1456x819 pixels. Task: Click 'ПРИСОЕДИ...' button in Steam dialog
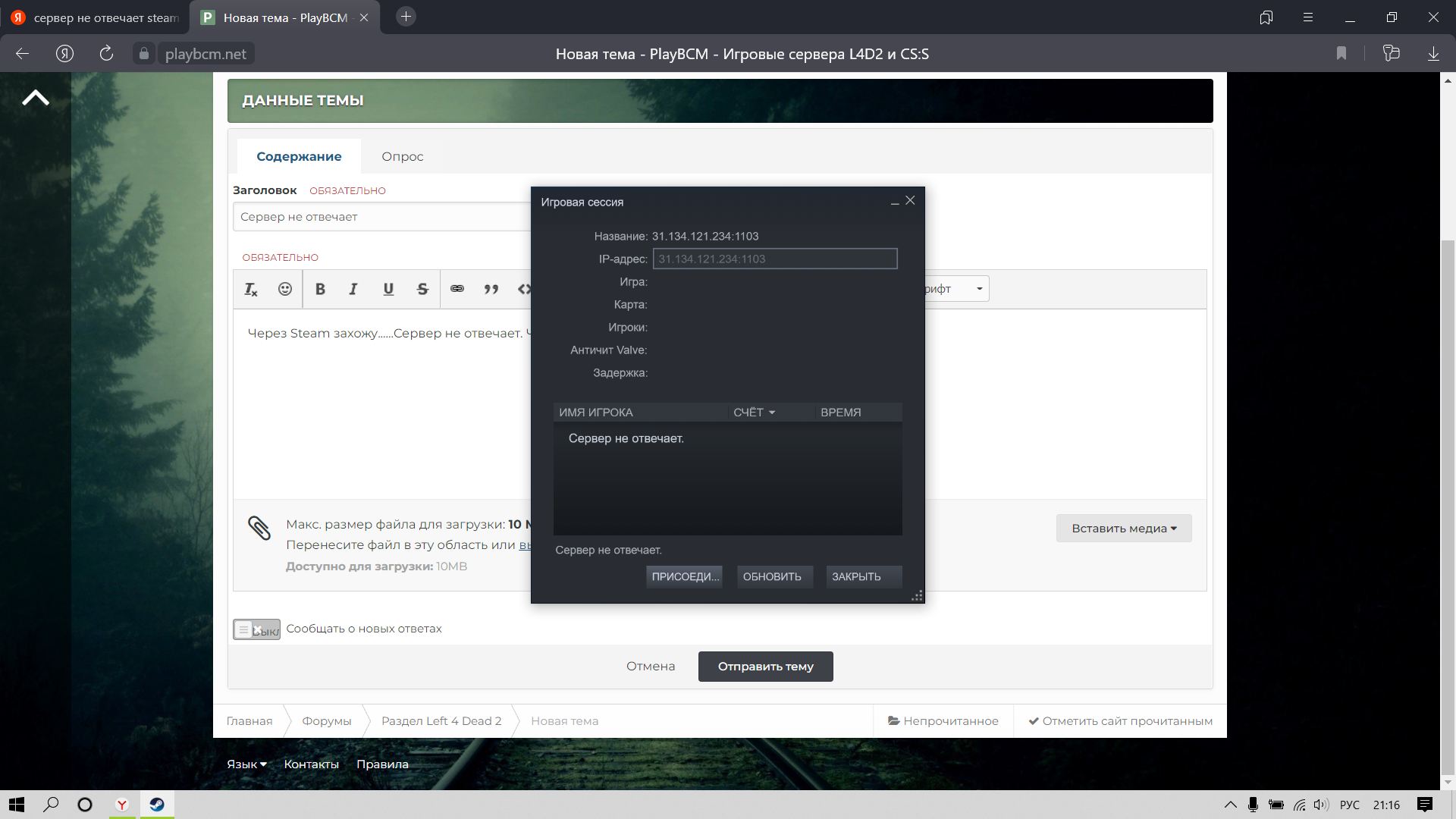click(684, 576)
